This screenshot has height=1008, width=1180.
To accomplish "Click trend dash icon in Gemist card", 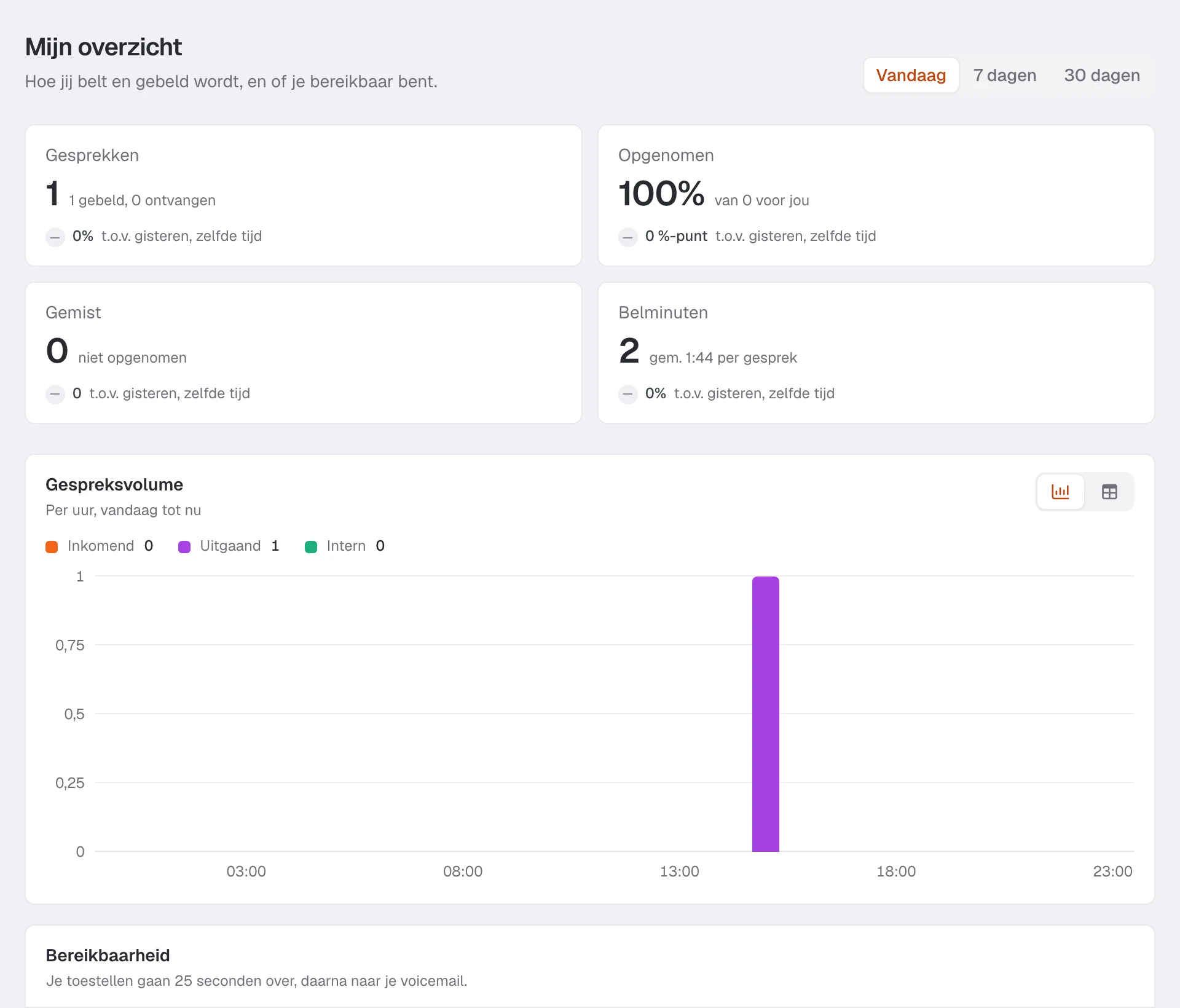I will click(55, 394).
